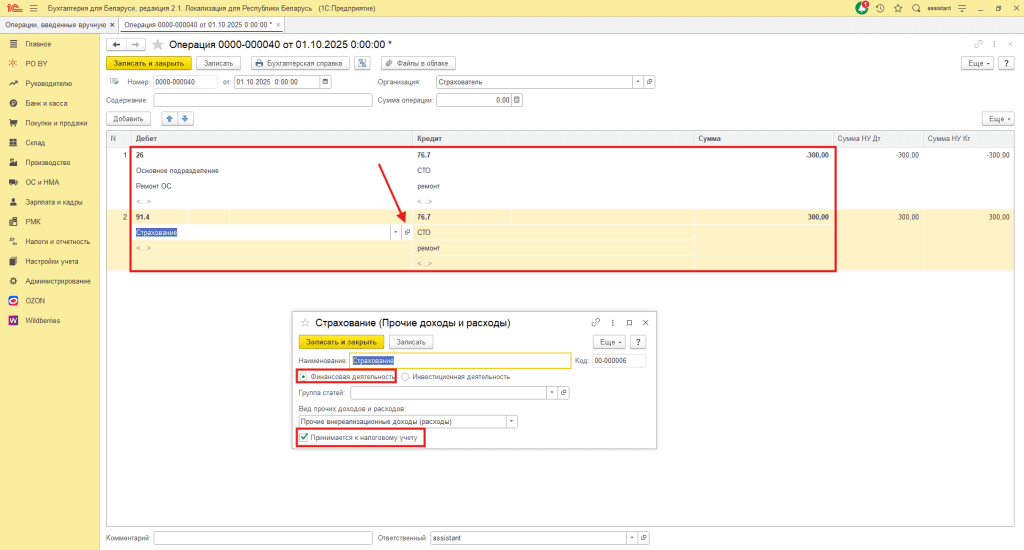Open Страхование item from debit cell
1024x550 pixels.
[x=408, y=232]
